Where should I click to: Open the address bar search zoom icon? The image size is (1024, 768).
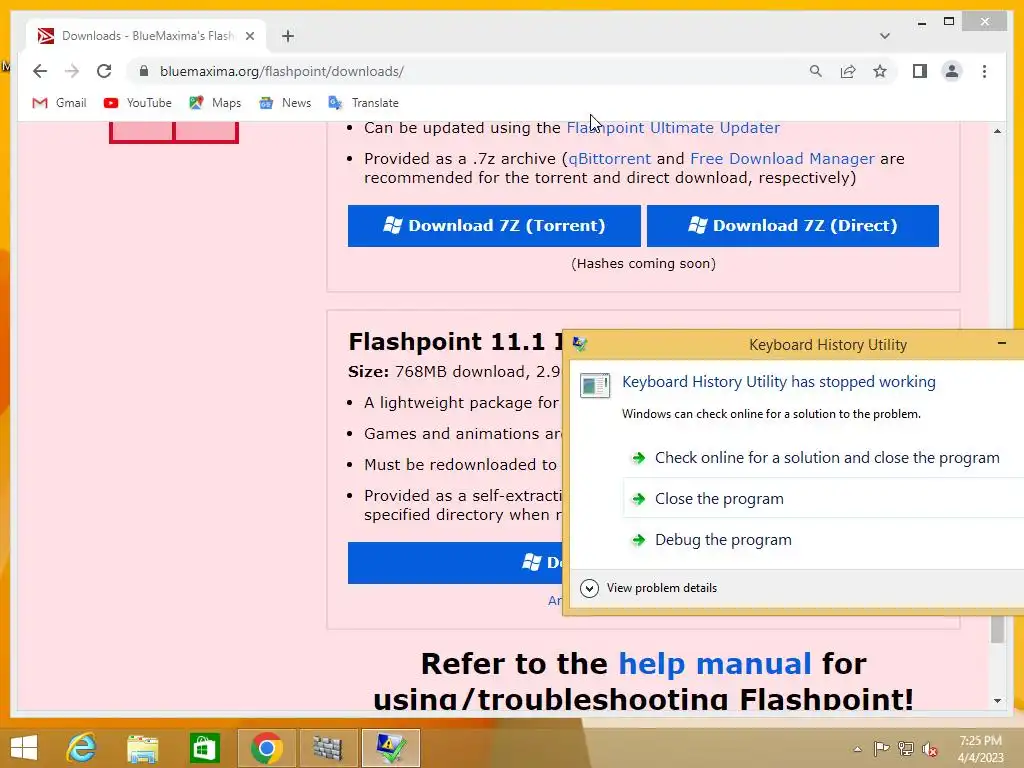[x=816, y=71]
